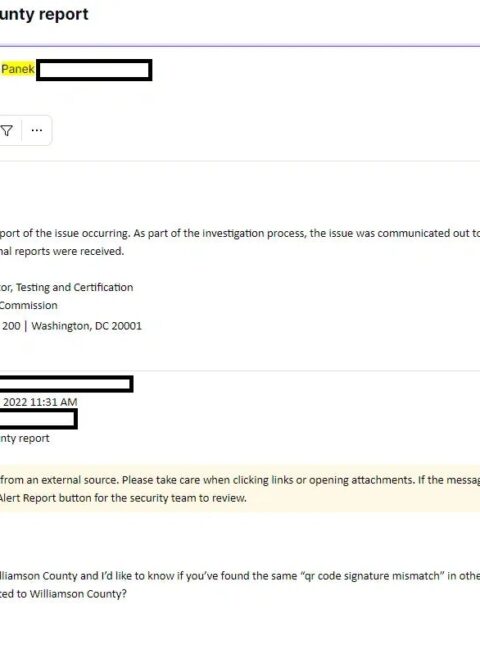Open the three-dots more options menu

[x=37, y=131]
